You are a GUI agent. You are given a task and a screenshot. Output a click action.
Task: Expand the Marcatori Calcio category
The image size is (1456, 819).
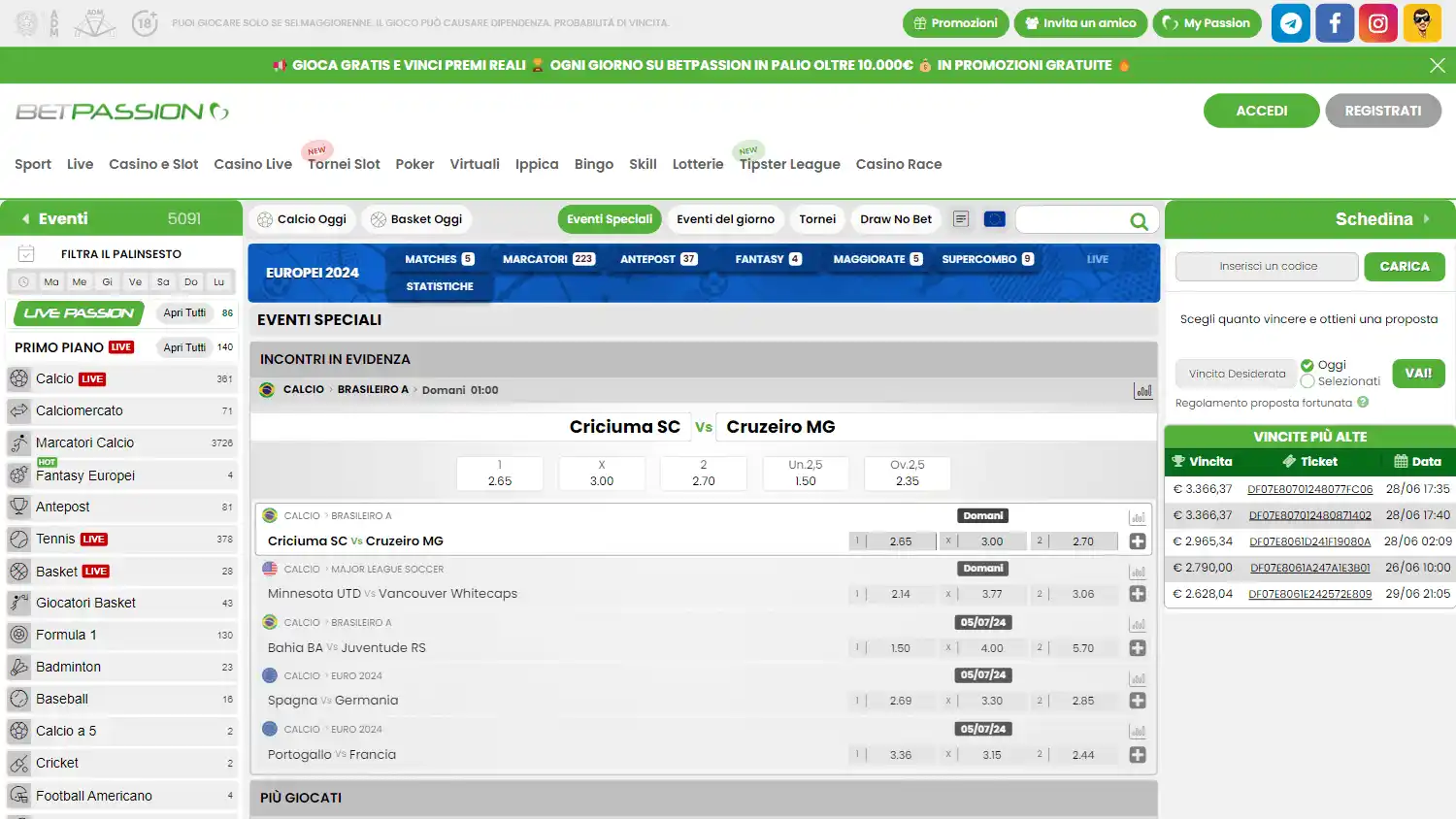121,443
